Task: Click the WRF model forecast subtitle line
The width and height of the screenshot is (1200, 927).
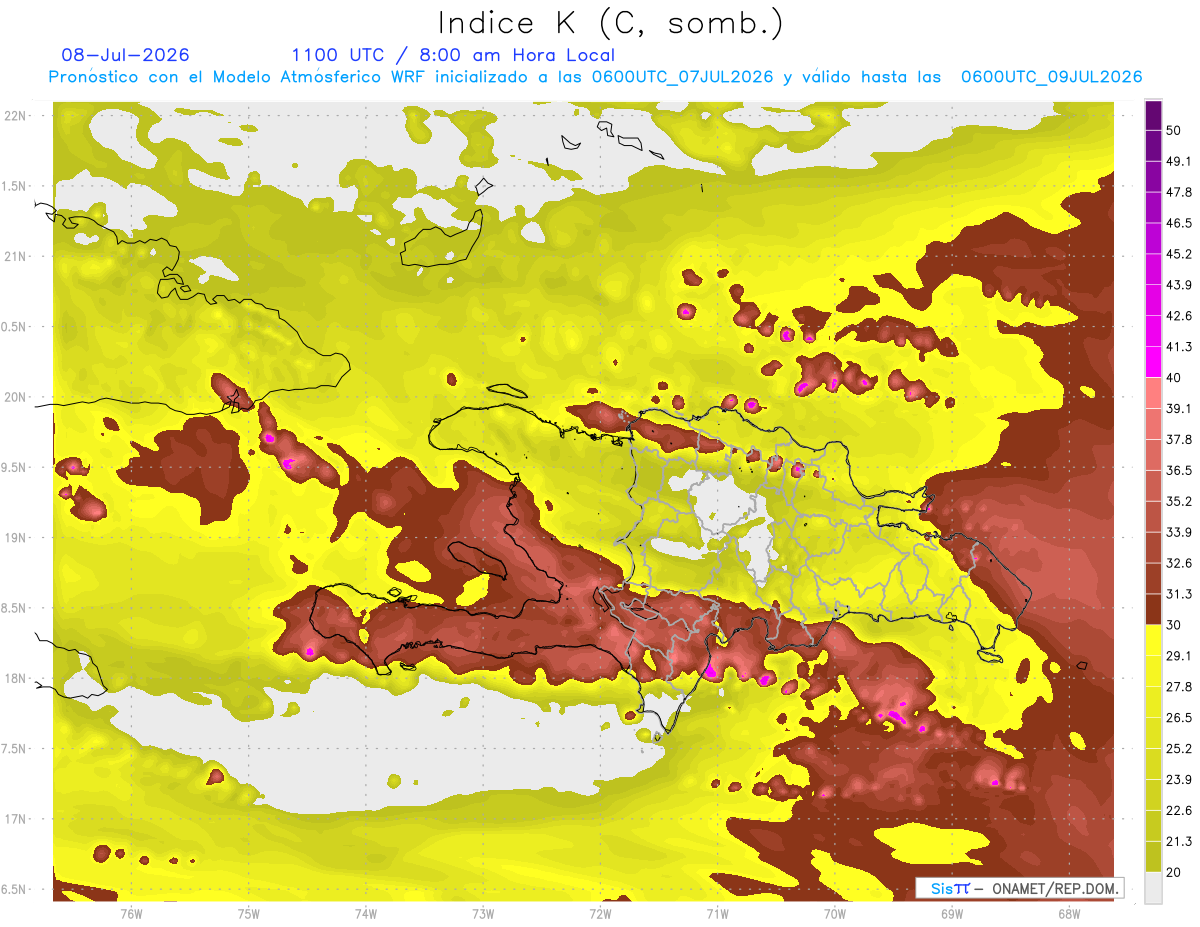Action: click(x=595, y=77)
